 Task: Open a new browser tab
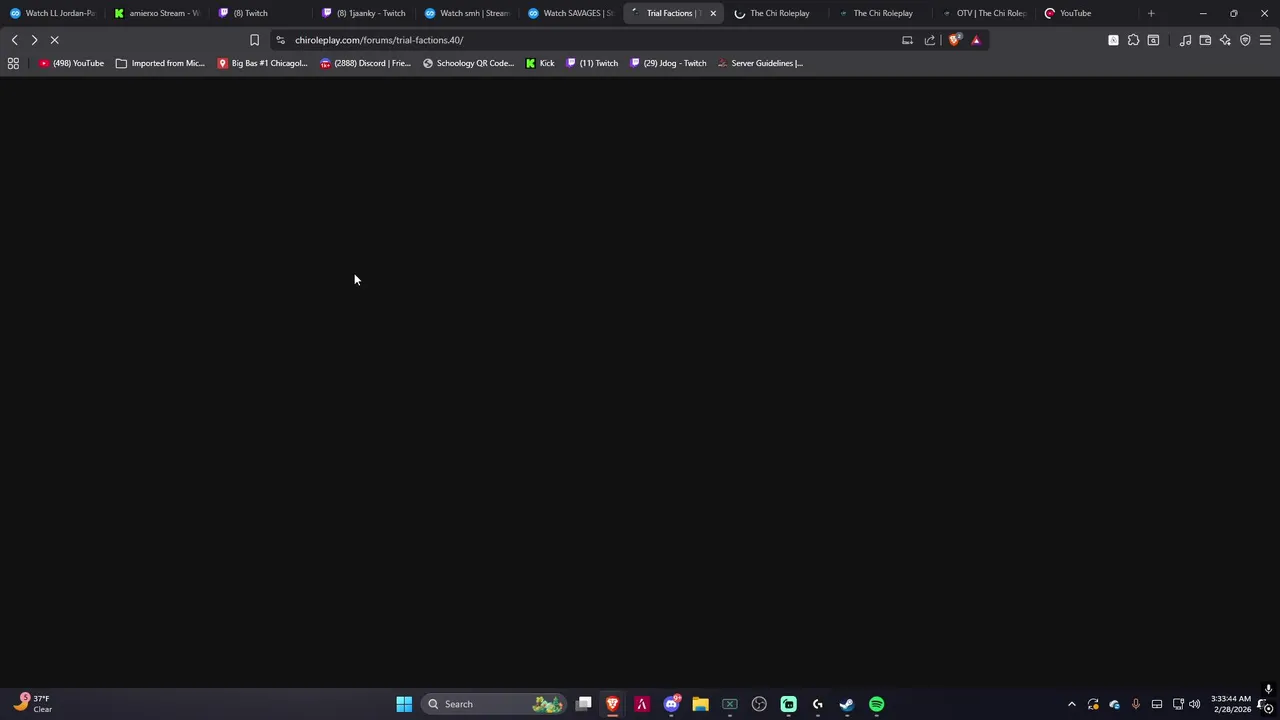[1151, 13]
